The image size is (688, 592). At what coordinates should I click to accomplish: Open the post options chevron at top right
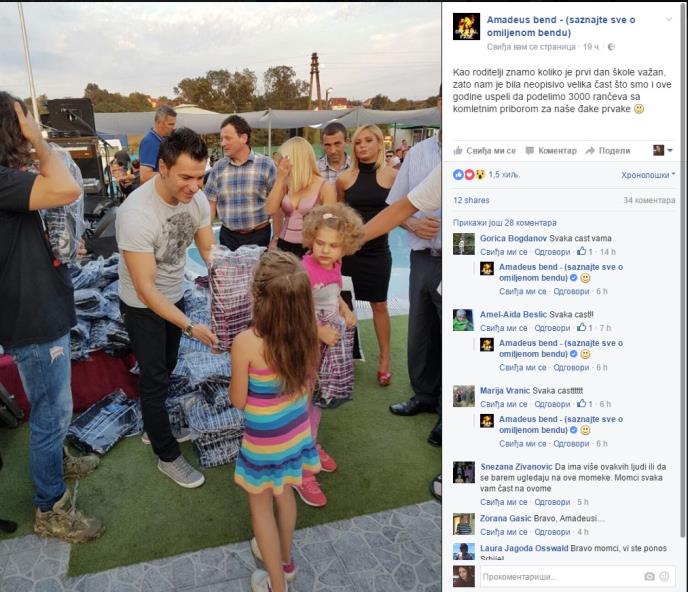pyautogui.click(x=669, y=19)
